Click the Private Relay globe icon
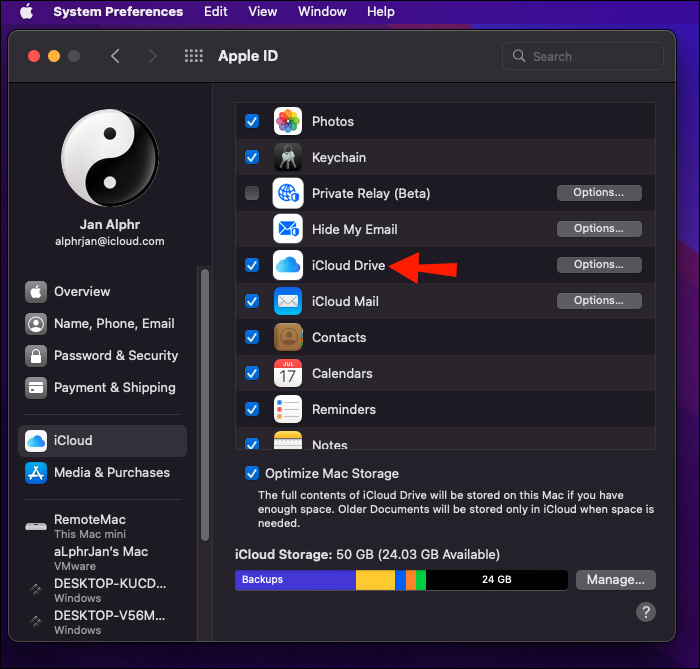The height and width of the screenshot is (669, 700). pyautogui.click(x=288, y=193)
